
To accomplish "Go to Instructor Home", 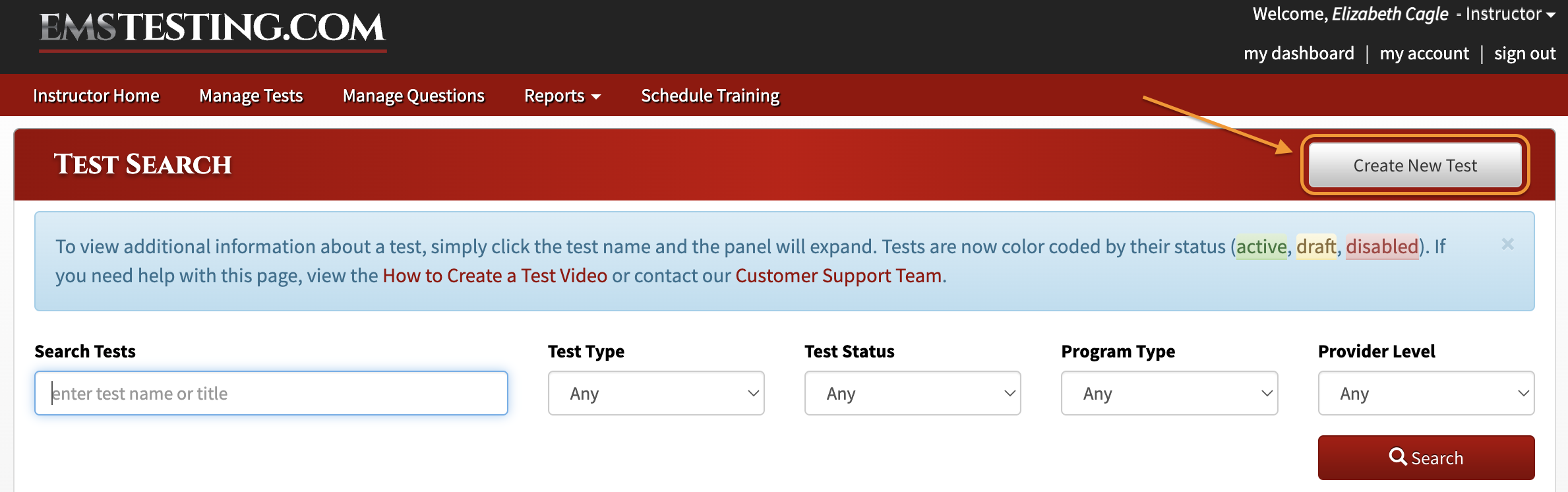I will [x=96, y=96].
